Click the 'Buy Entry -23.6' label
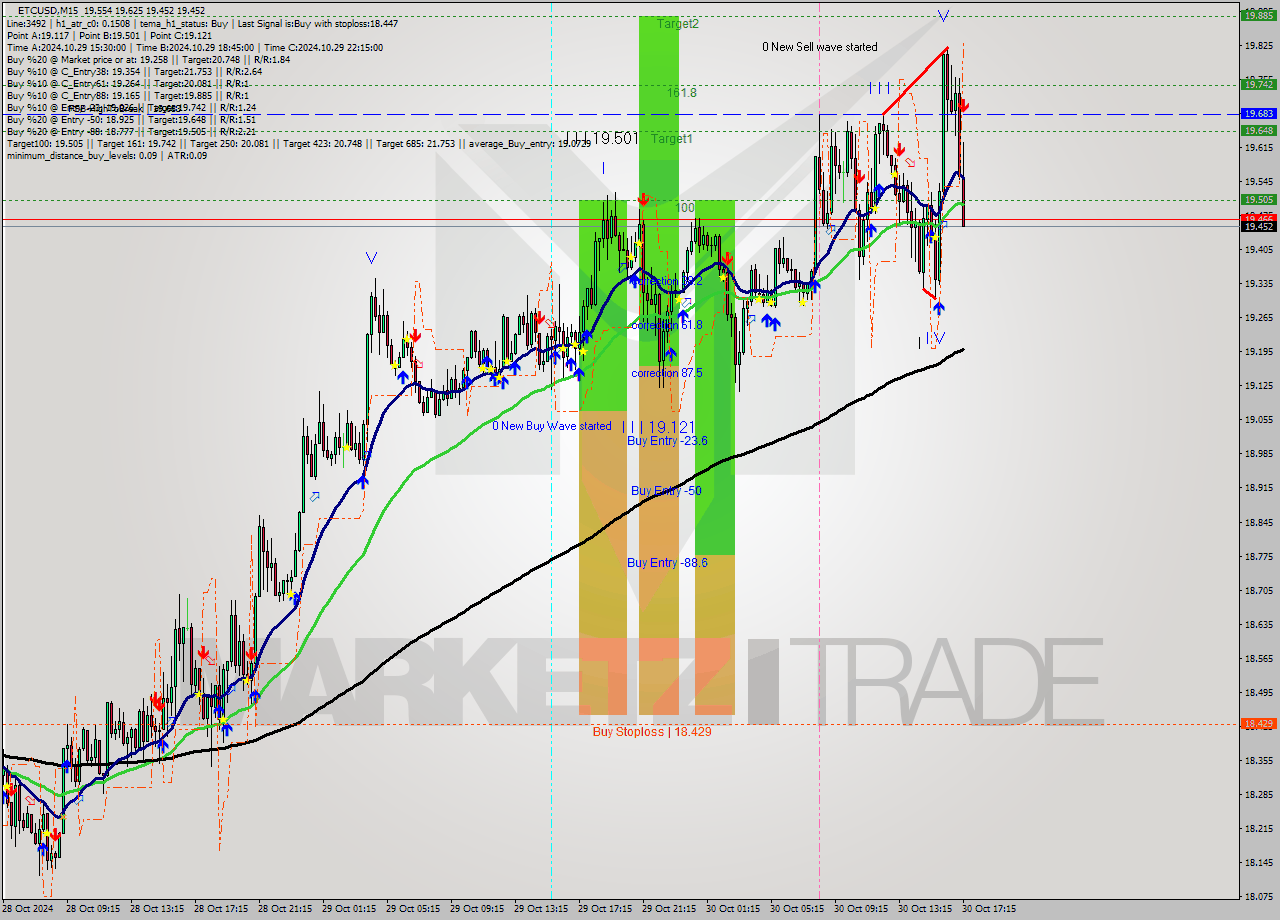 pos(667,441)
